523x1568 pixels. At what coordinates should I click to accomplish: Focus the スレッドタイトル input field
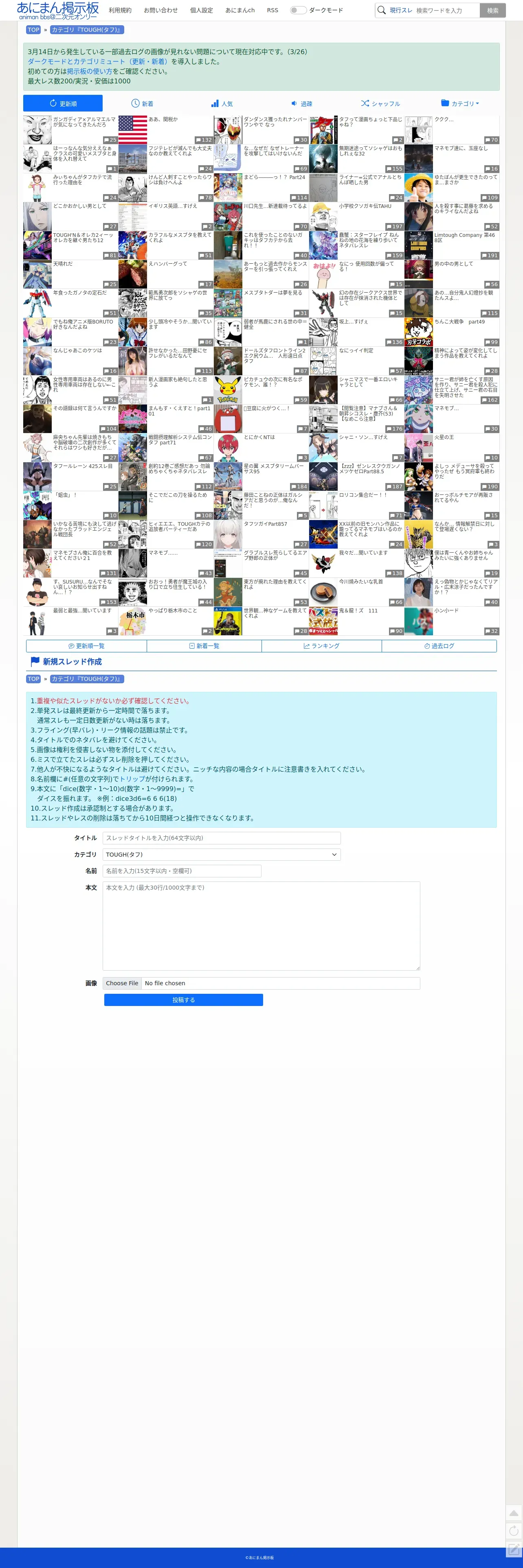(x=221, y=838)
